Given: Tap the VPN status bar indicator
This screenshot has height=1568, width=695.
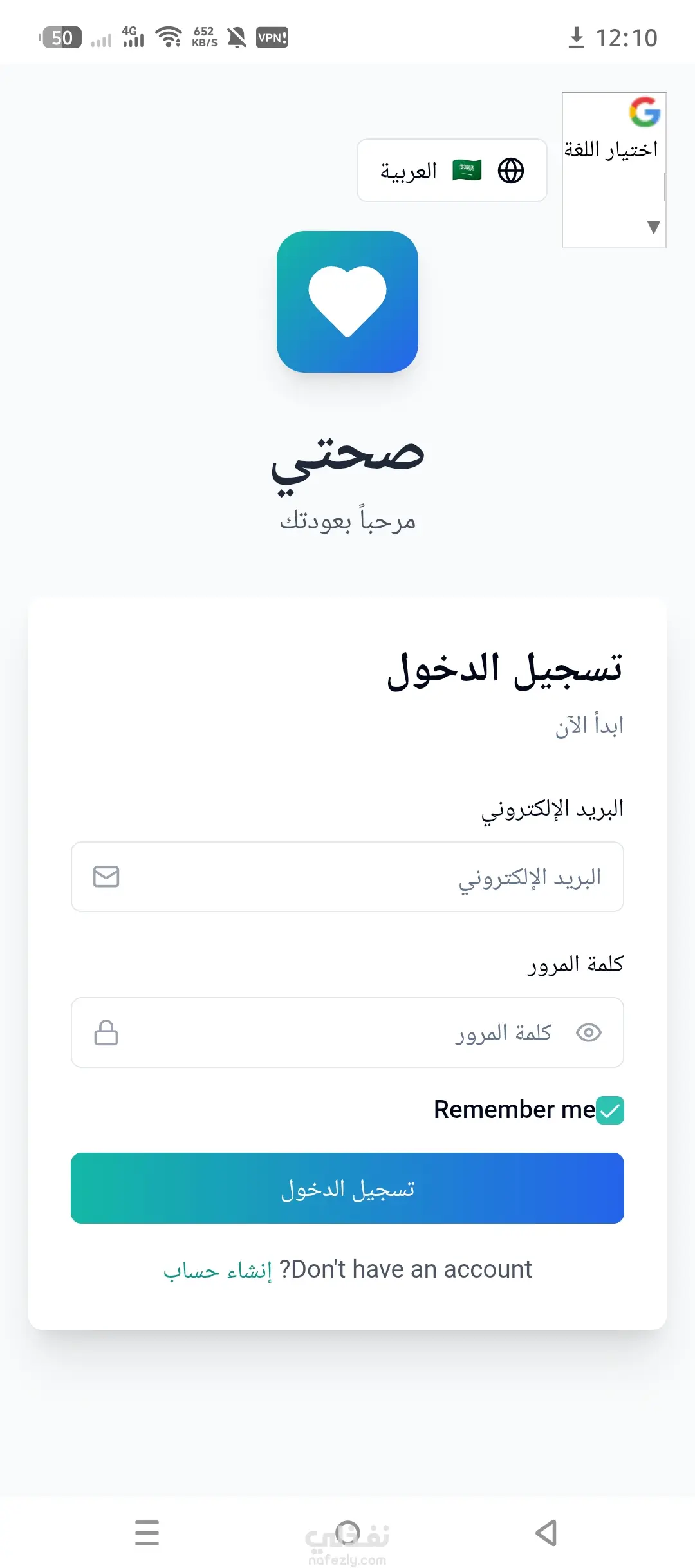Looking at the screenshot, I should click(272, 37).
